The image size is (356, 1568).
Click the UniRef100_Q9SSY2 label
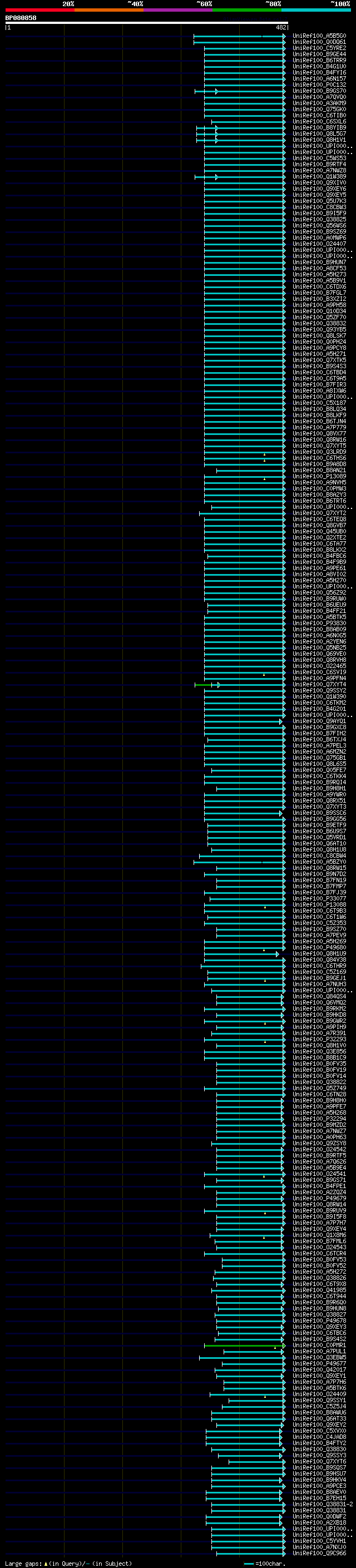(x=319, y=690)
